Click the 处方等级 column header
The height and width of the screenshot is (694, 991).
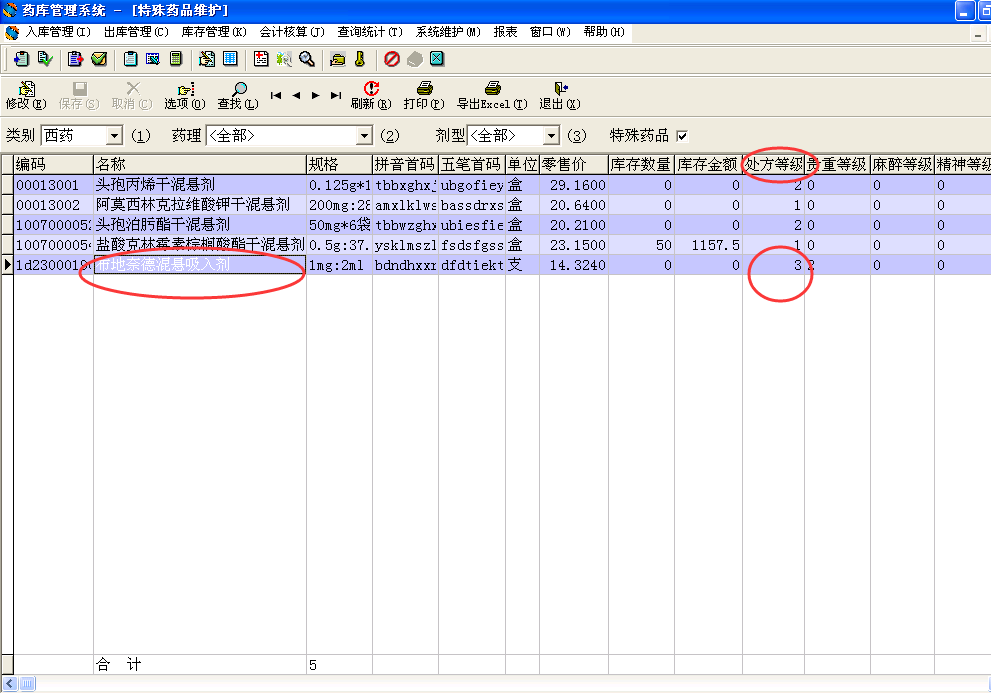coord(774,165)
